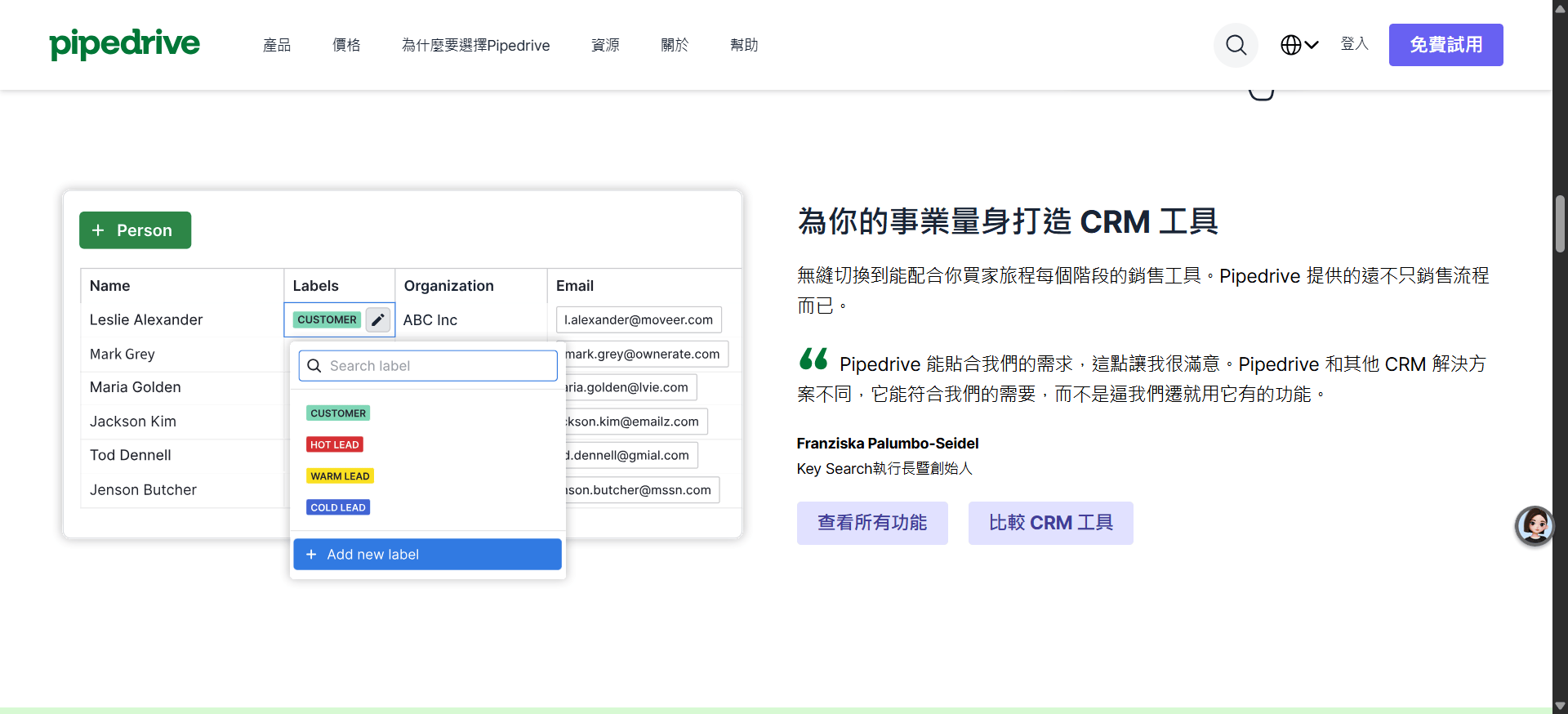Image resolution: width=1568 pixels, height=714 pixels.
Task: Open 為什麼要選擇Pipedrive menu
Action: [475, 45]
